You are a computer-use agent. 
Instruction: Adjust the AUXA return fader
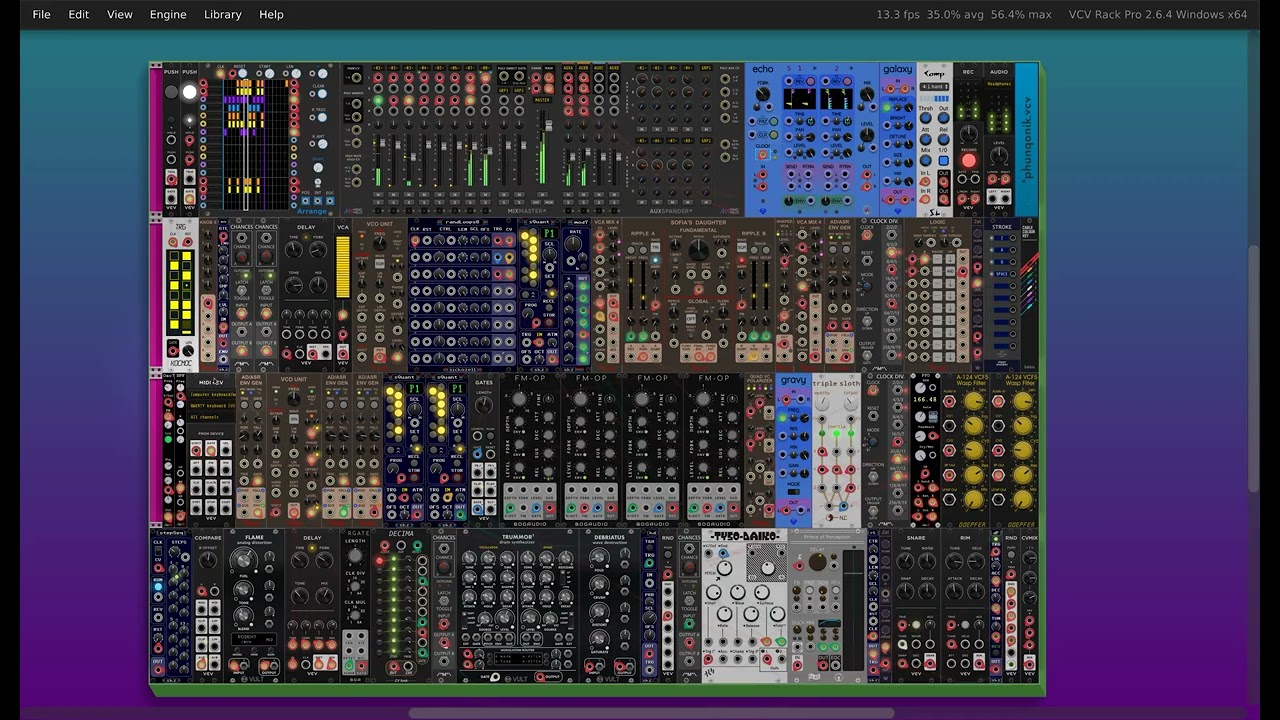[x=573, y=157]
